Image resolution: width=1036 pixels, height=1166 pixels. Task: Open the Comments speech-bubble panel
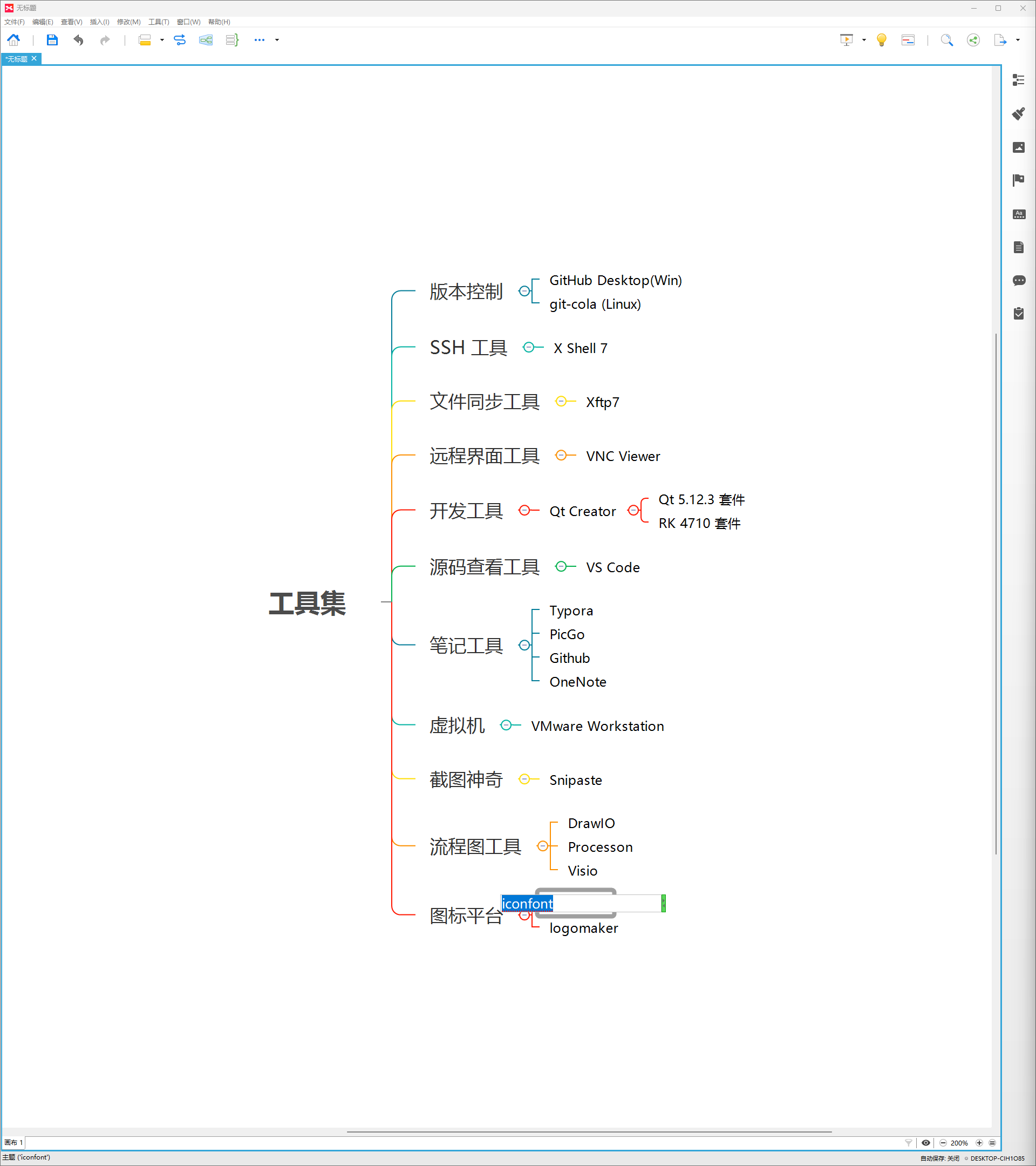[1019, 281]
